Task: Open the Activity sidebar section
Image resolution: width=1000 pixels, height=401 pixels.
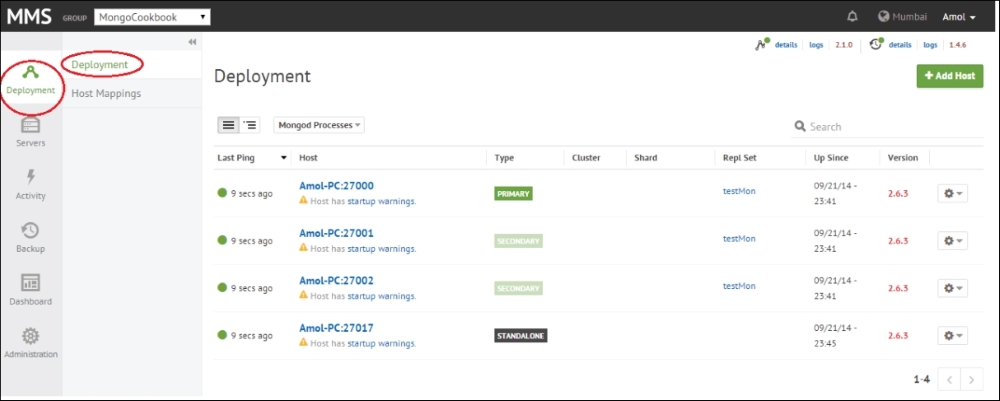Action: [x=31, y=185]
